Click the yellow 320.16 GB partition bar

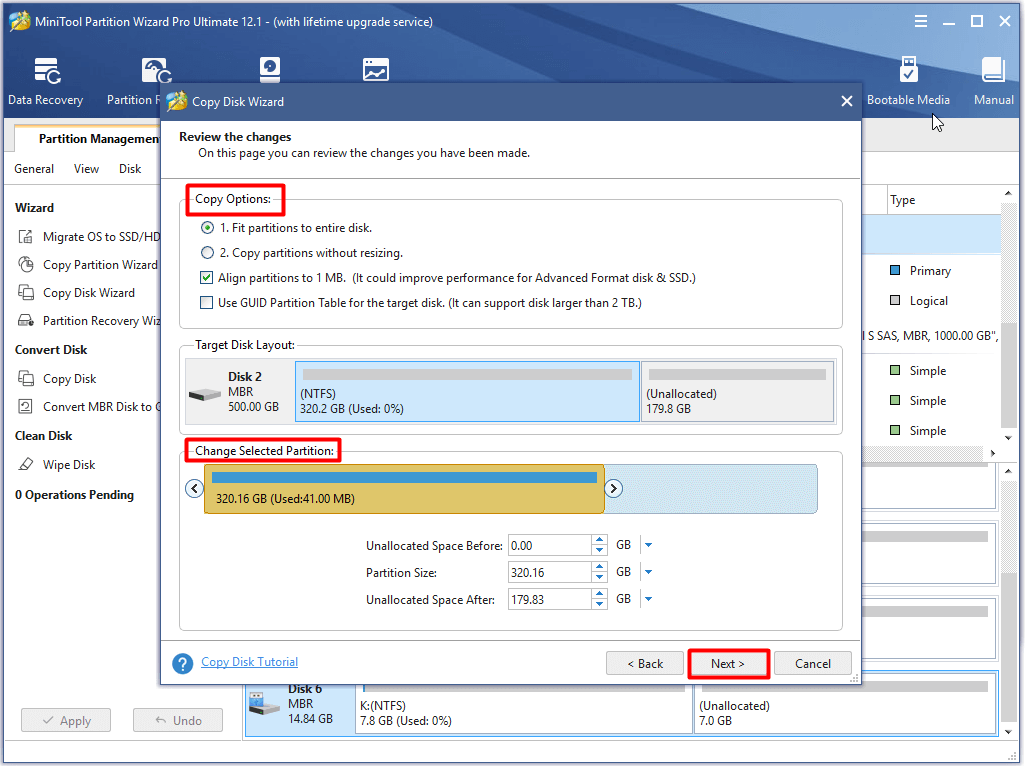click(404, 489)
